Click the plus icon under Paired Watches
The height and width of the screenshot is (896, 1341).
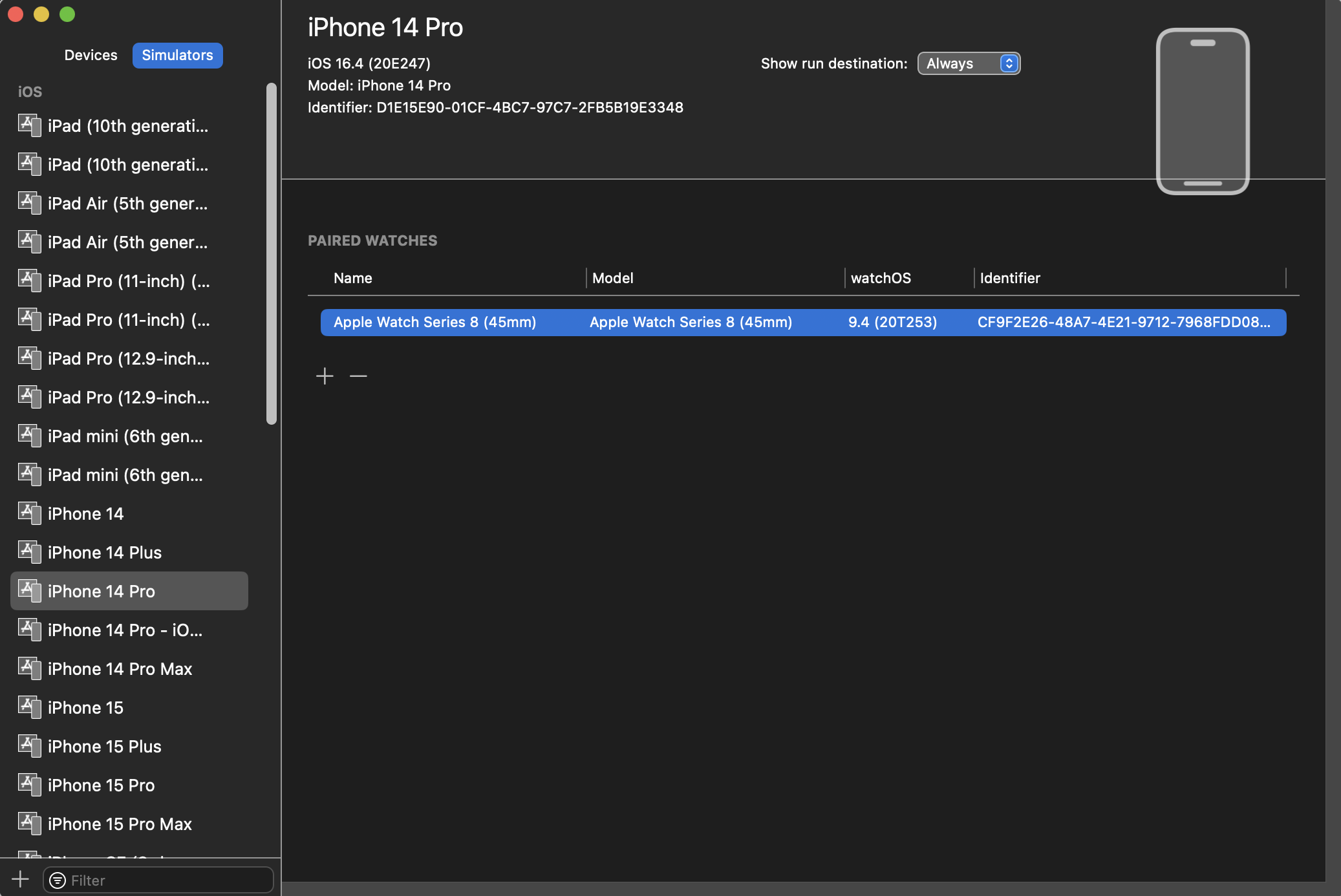[x=325, y=376]
